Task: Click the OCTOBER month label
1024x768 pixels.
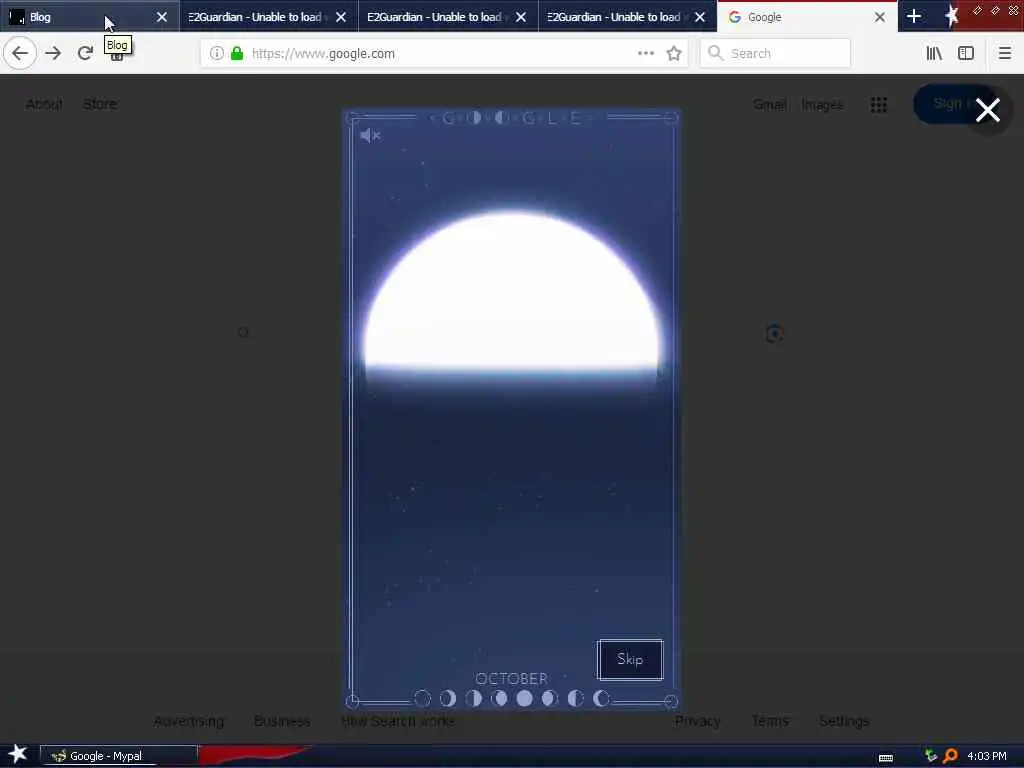Action: (512, 679)
